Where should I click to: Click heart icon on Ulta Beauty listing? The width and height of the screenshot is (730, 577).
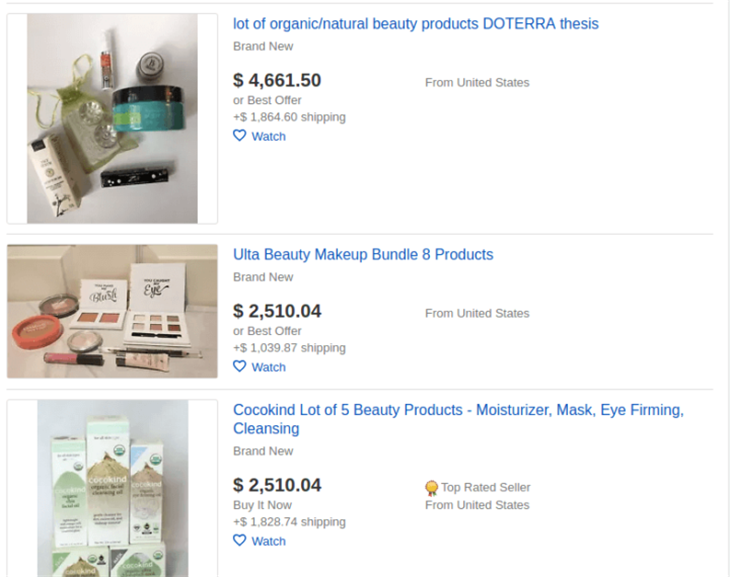239,367
